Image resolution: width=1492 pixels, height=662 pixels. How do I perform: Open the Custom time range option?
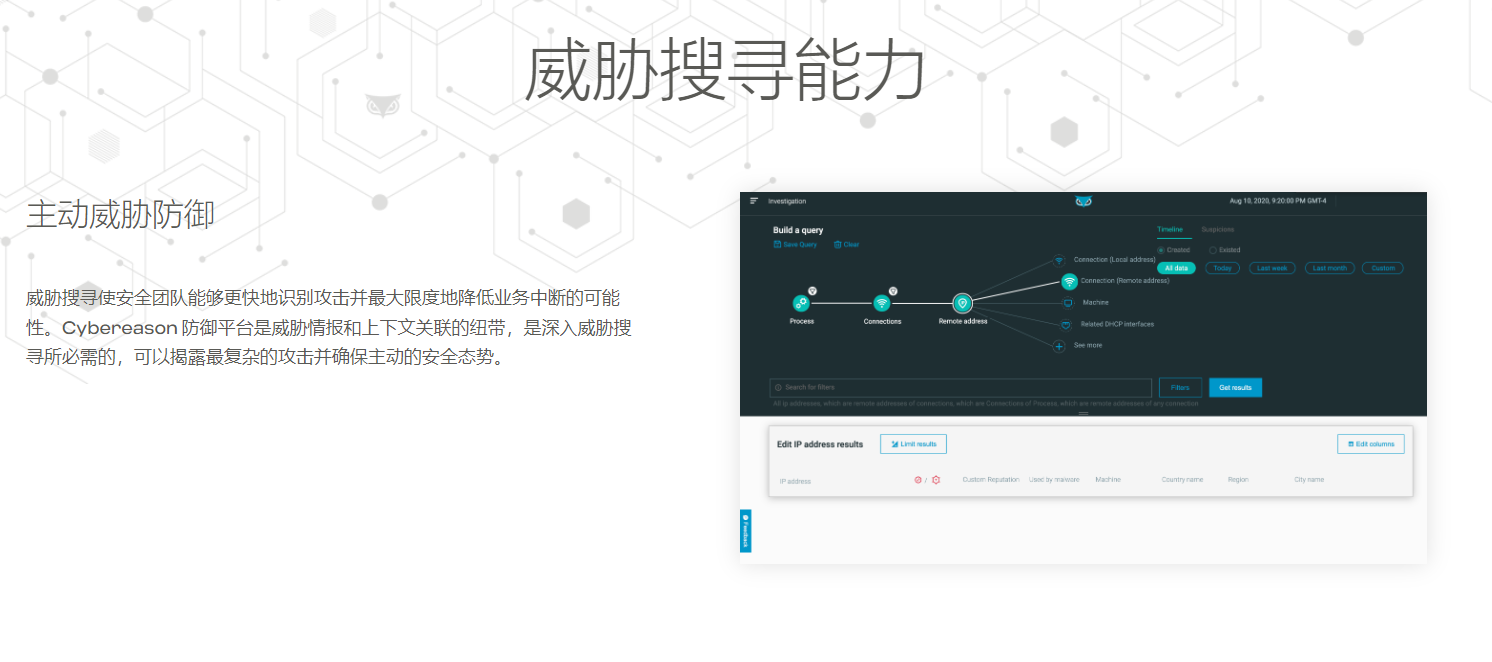click(x=1382, y=268)
